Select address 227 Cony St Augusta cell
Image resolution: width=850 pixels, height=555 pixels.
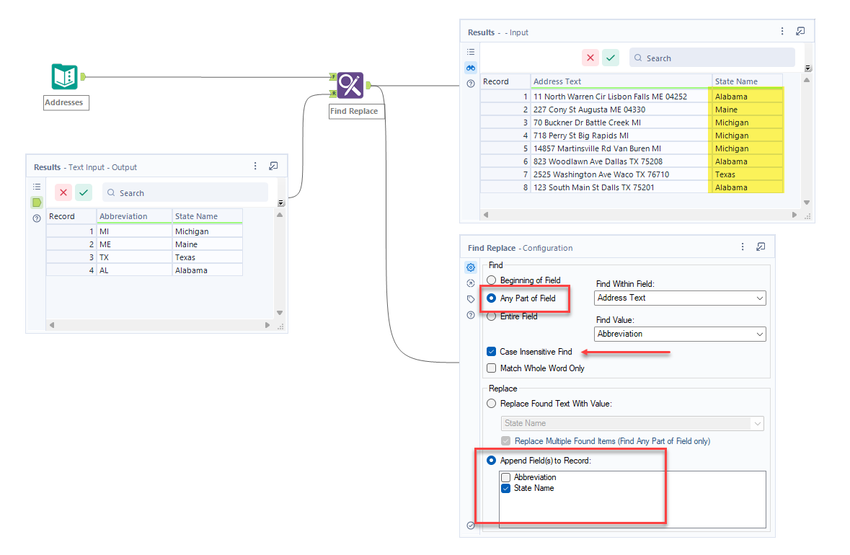click(620, 109)
